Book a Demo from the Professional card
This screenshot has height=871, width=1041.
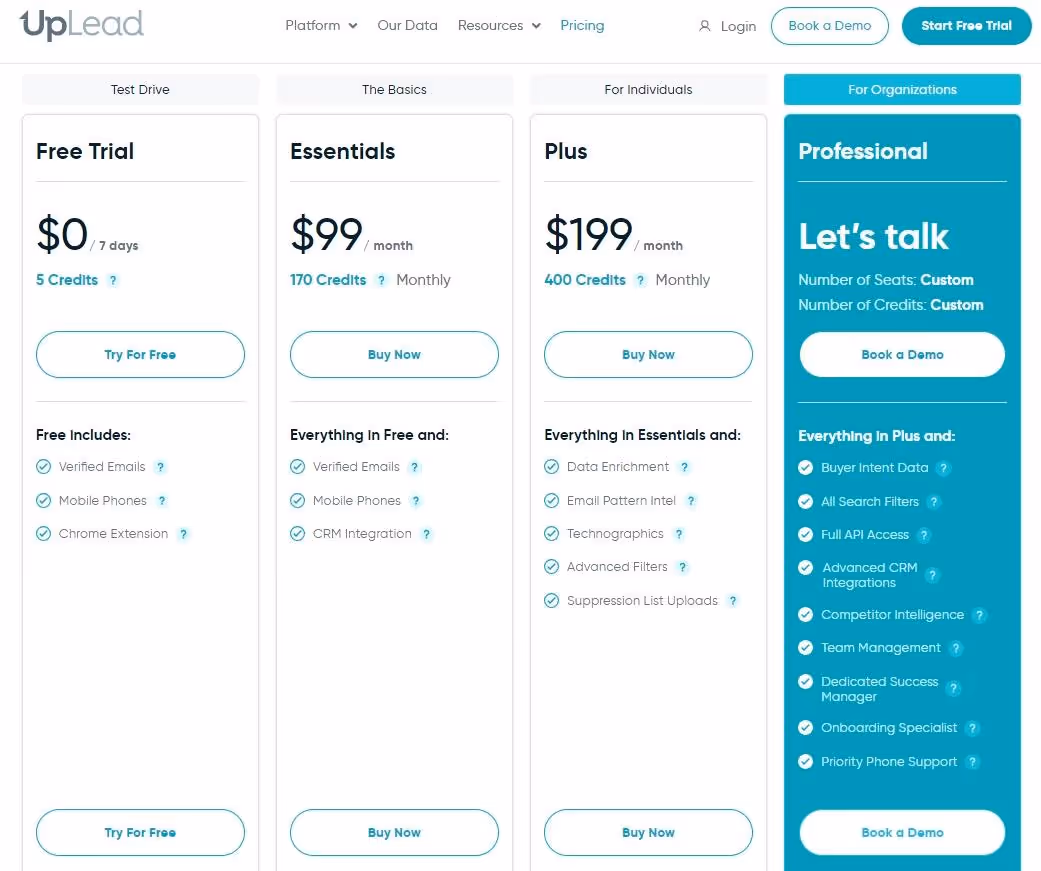coord(901,354)
